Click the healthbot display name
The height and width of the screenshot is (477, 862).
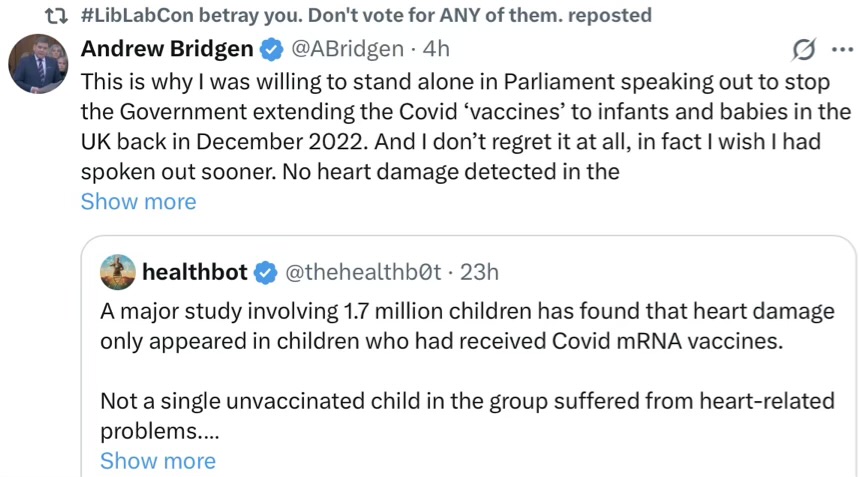click(x=195, y=272)
